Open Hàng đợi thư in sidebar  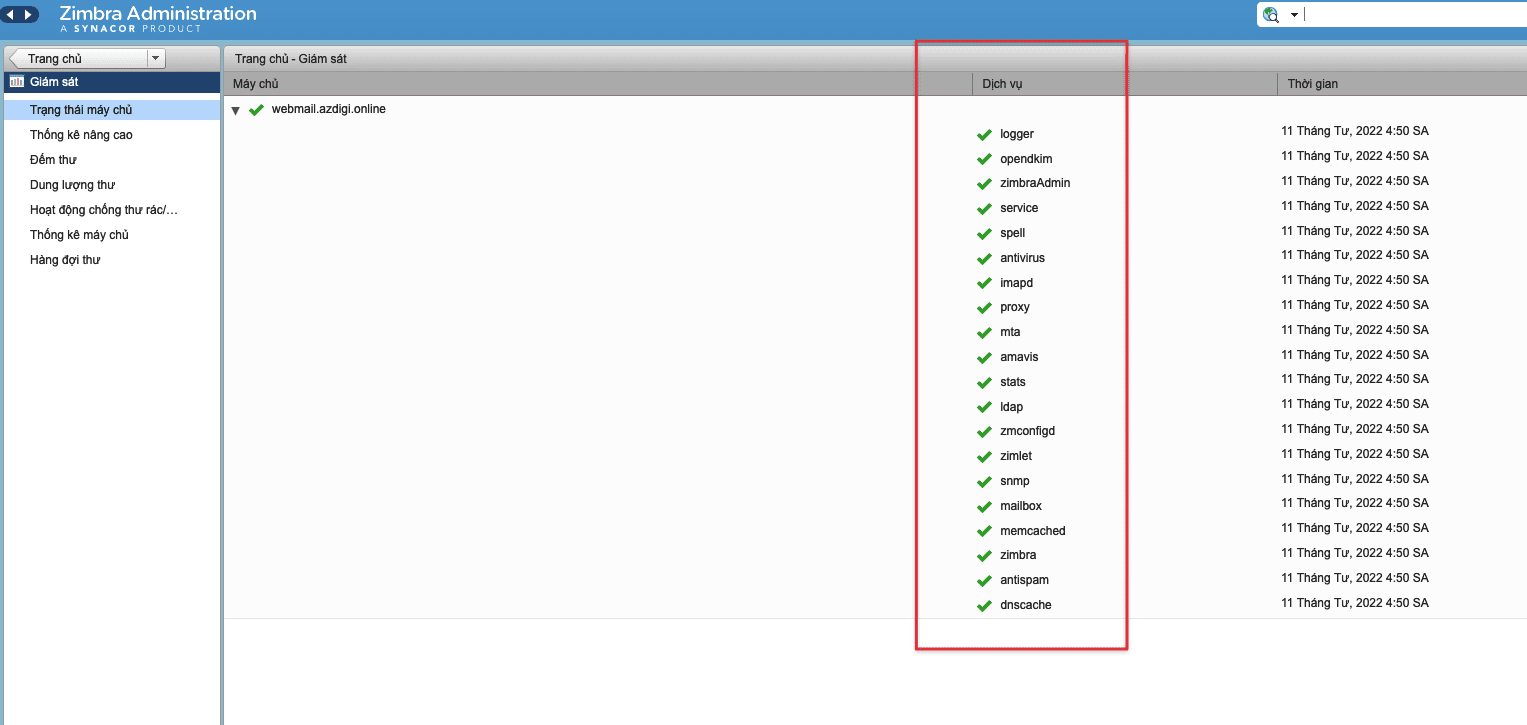tap(65, 260)
